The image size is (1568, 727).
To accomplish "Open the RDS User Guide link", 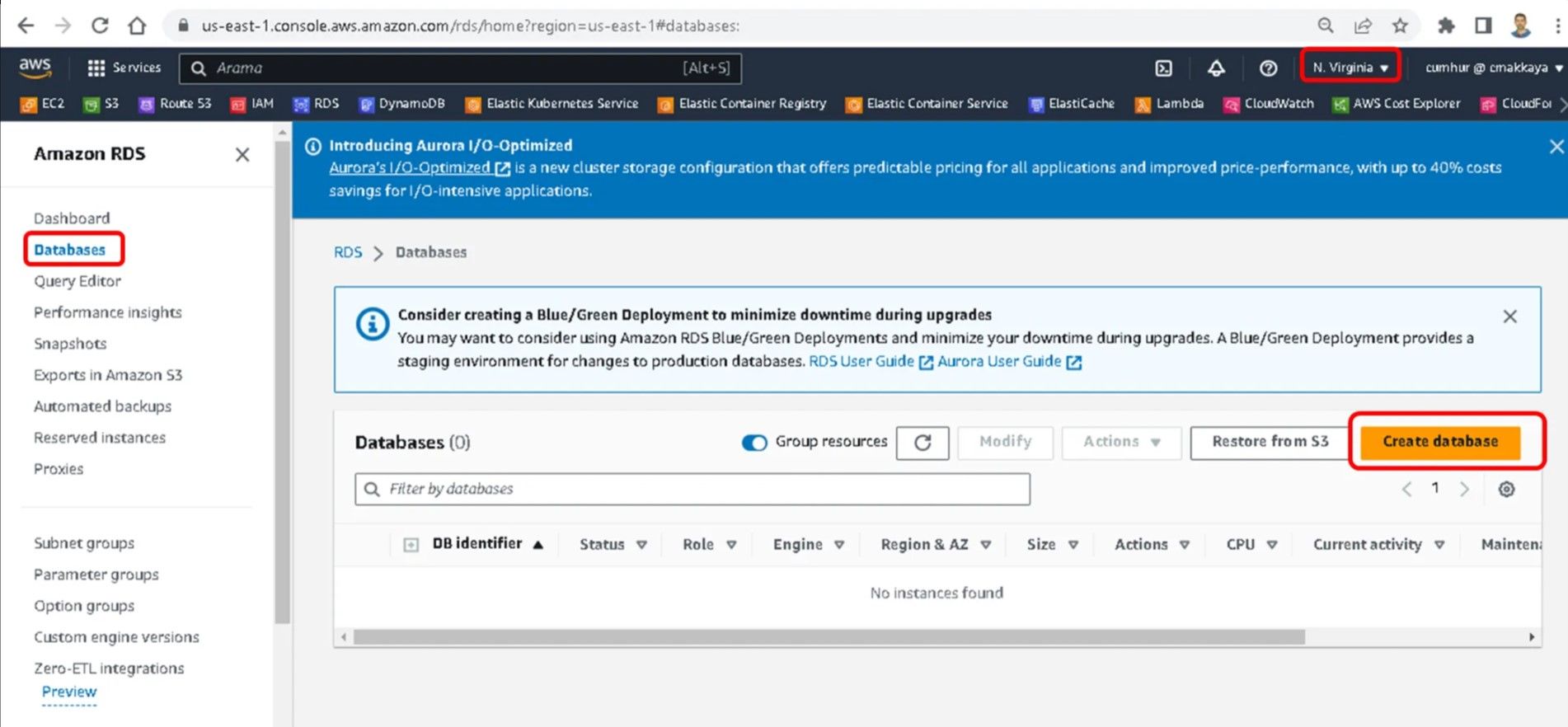I will (861, 362).
